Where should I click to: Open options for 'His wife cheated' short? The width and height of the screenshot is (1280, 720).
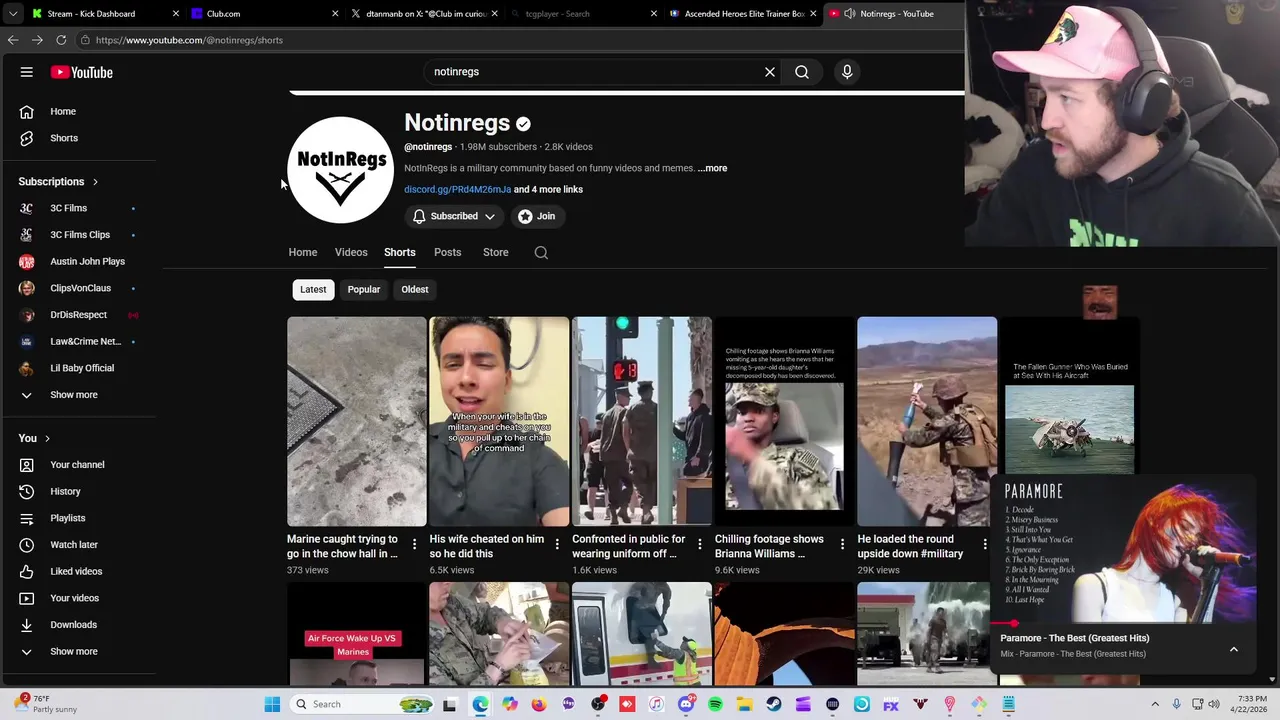tap(557, 545)
